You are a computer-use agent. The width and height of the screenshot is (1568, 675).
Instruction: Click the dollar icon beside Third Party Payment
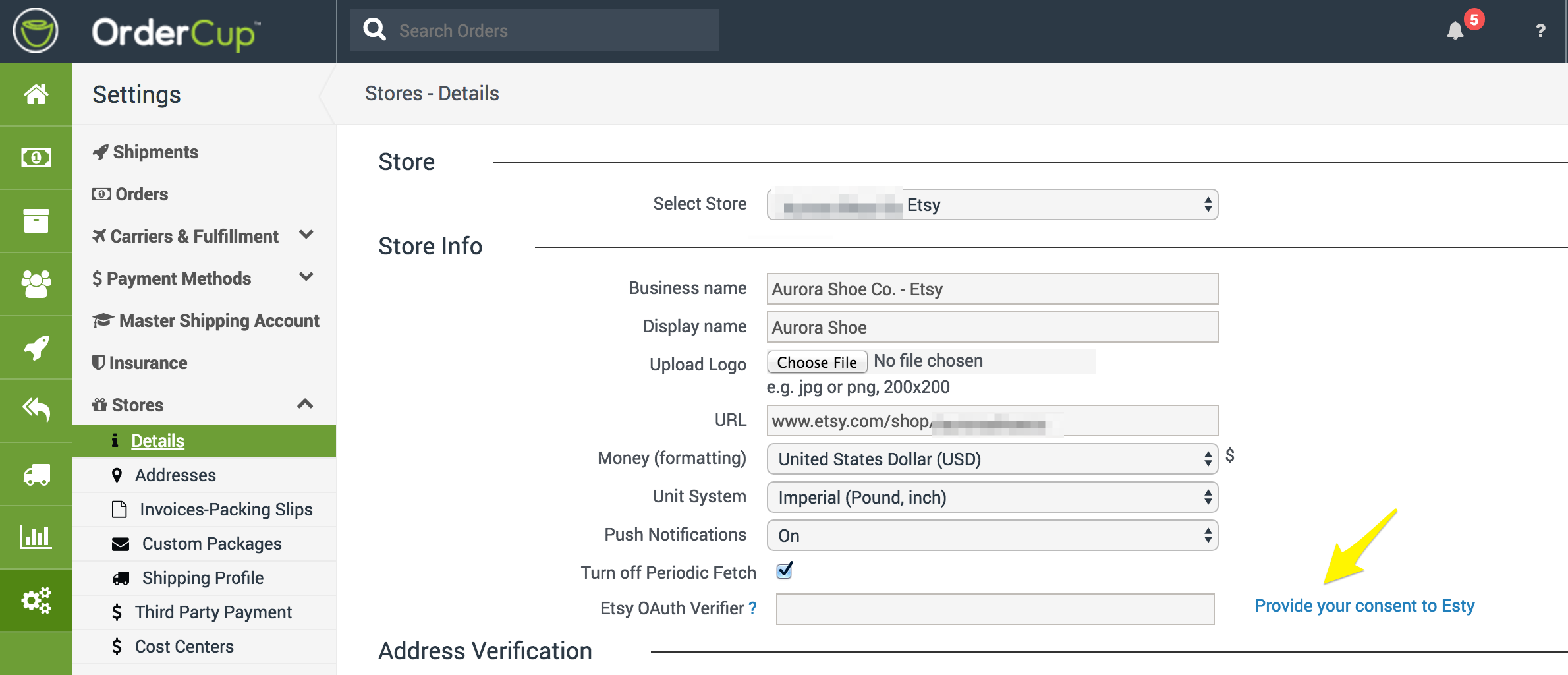(117, 612)
